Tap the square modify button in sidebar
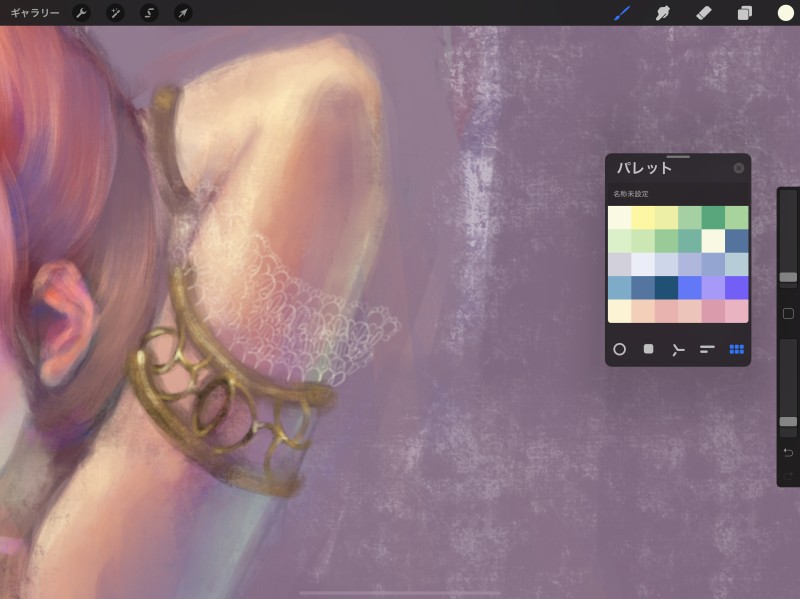 788,313
